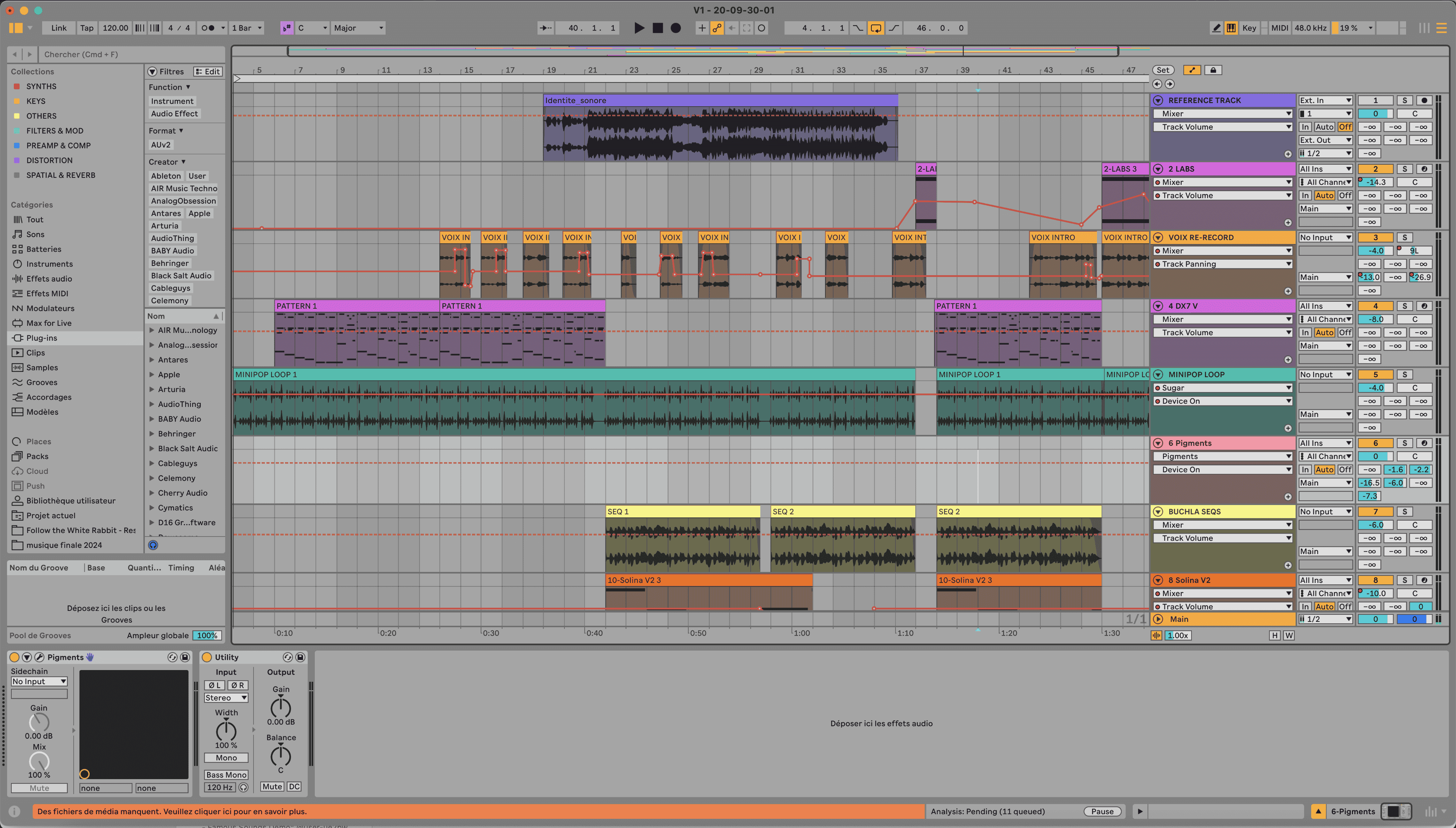
Task: Fold the REFERENCE TRACK track
Action: pos(1158,100)
